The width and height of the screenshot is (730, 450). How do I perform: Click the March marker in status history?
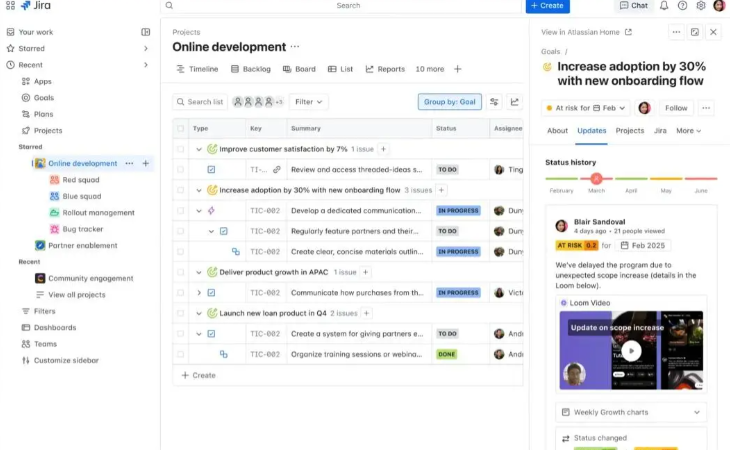pyautogui.click(x=597, y=179)
